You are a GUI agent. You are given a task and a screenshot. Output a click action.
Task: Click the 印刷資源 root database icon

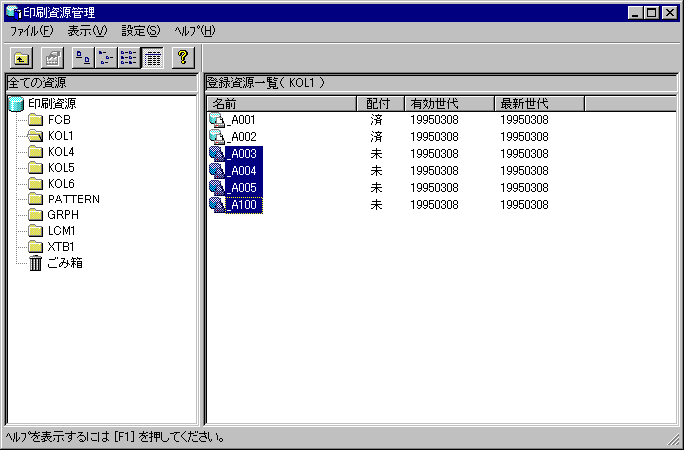pyautogui.click(x=16, y=104)
